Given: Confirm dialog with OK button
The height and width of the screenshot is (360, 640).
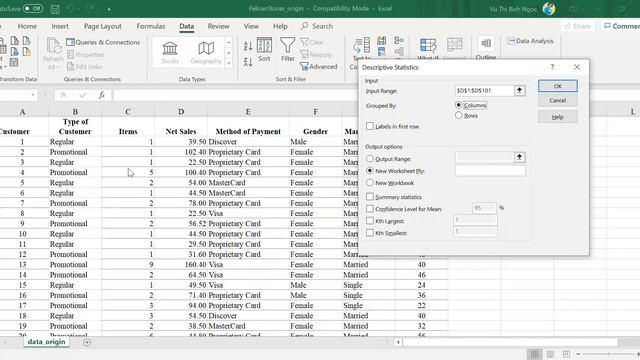Looking at the screenshot, I should click(558, 86).
